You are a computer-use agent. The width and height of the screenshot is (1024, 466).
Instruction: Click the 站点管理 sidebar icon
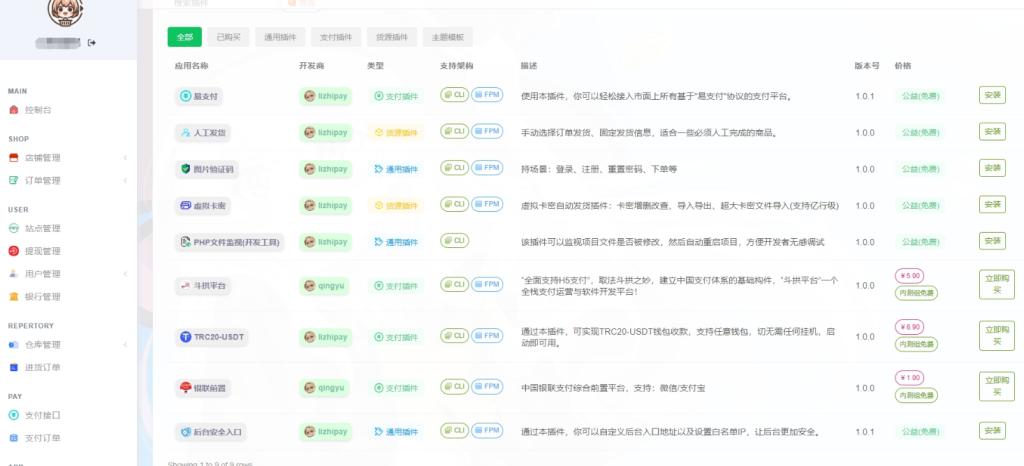coord(14,228)
